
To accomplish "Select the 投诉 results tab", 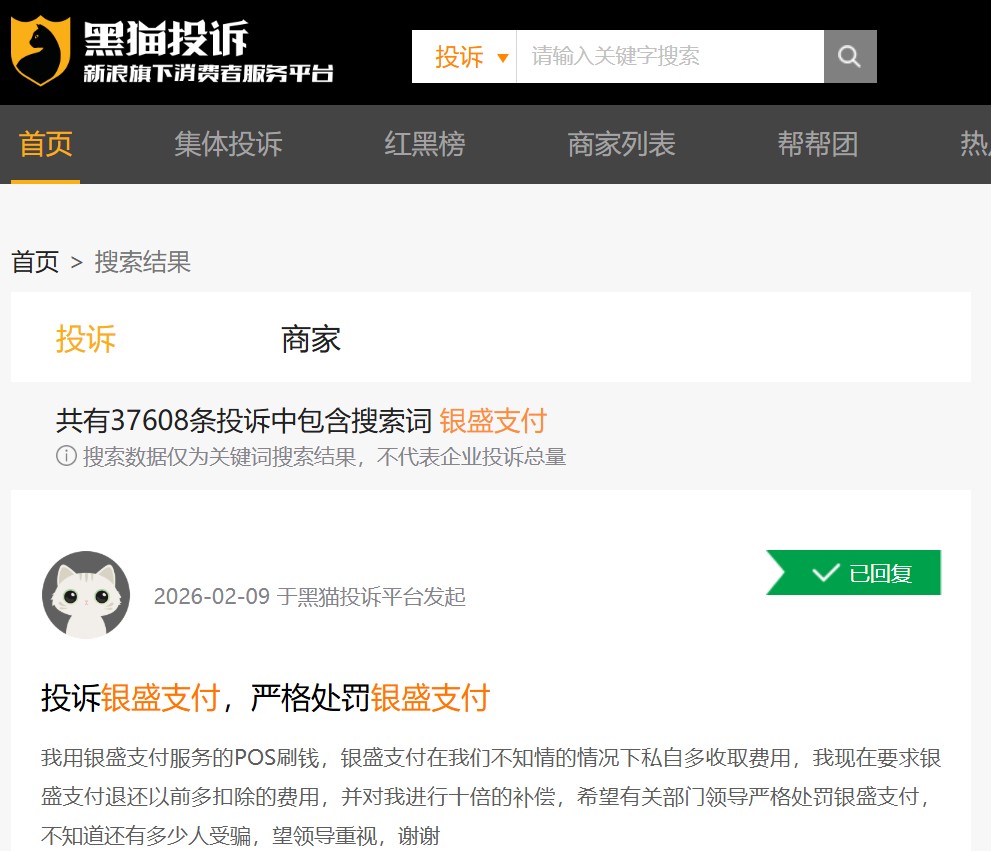I will pyautogui.click(x=86, y=338).
